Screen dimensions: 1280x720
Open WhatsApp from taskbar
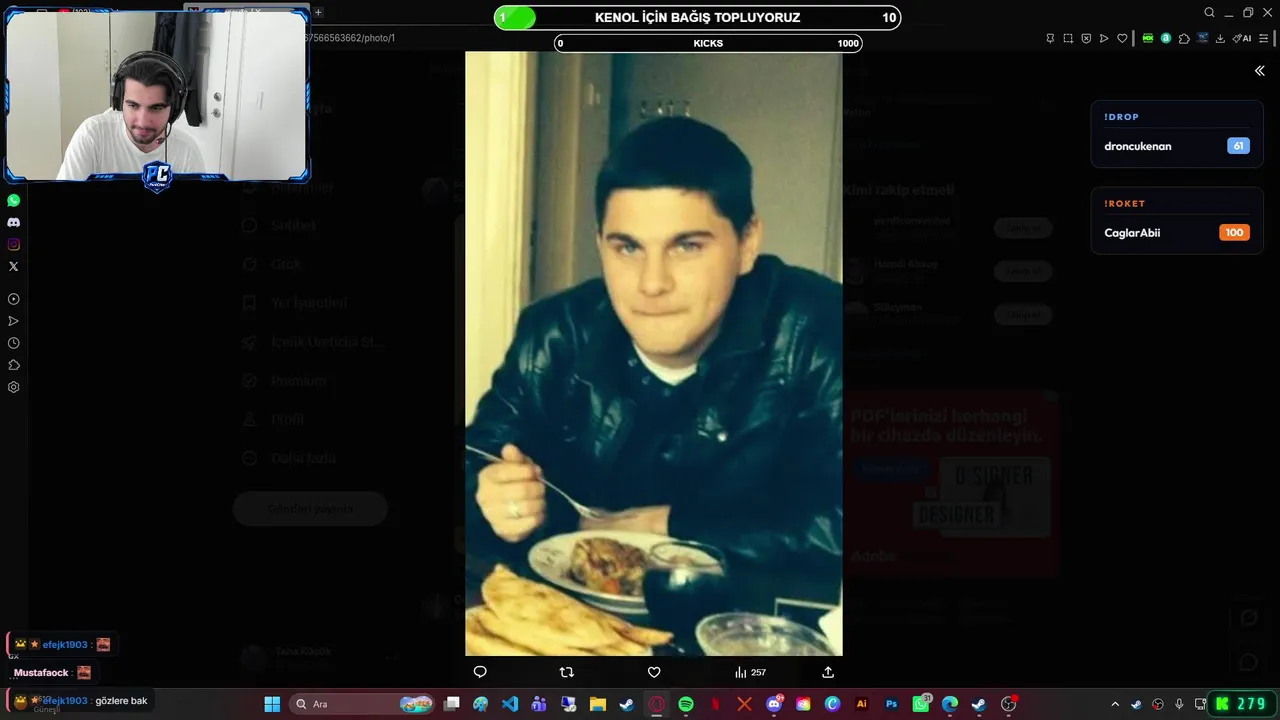click(921, 704)
